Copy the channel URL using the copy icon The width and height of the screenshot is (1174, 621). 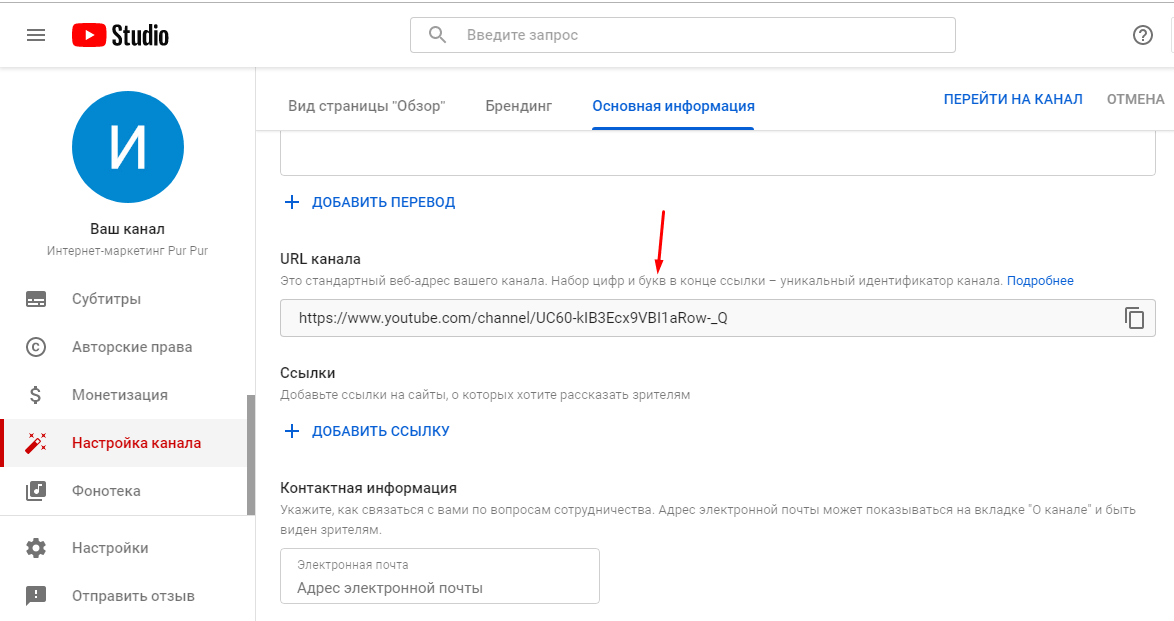point(1136,318)
